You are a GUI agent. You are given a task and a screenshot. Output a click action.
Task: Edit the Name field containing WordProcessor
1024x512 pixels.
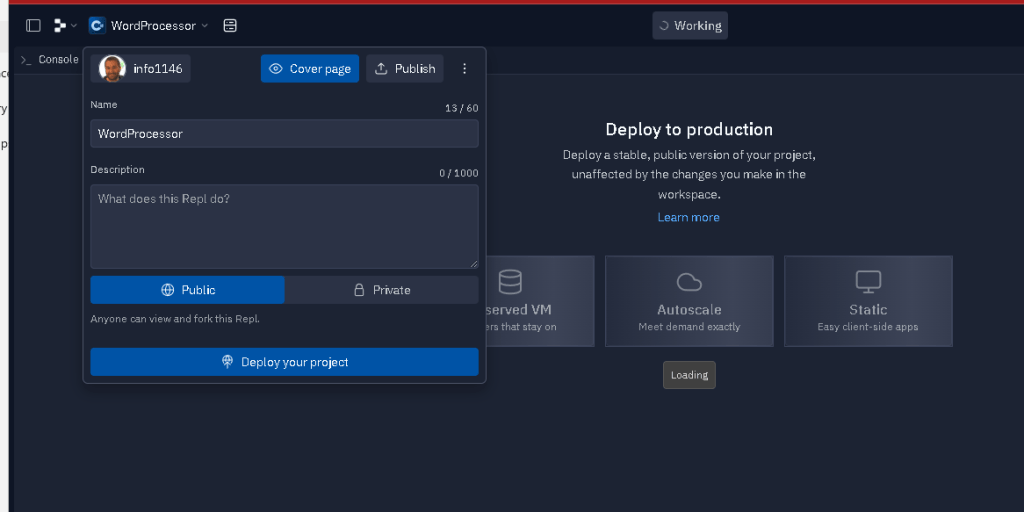pos(284,133)
